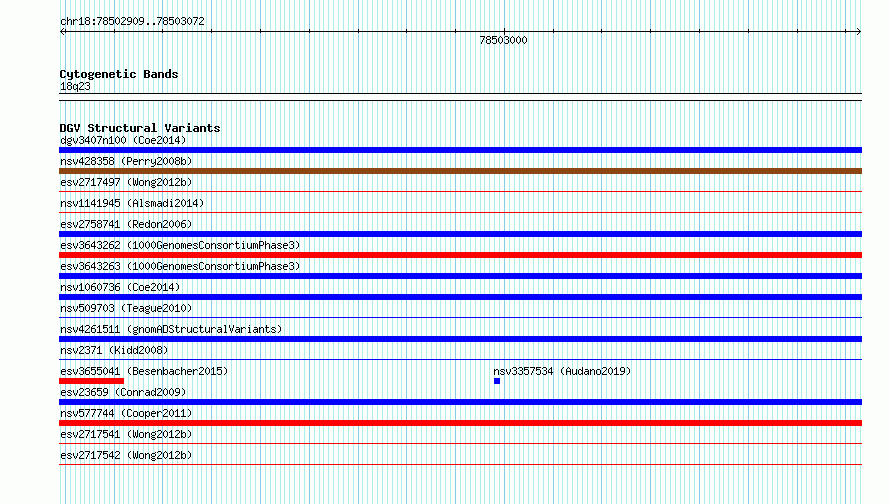This screenshot has width=890, height=504.
Task: Open nsv3357534 (Audano2019) variant label
Action: [x=562, y=371]
